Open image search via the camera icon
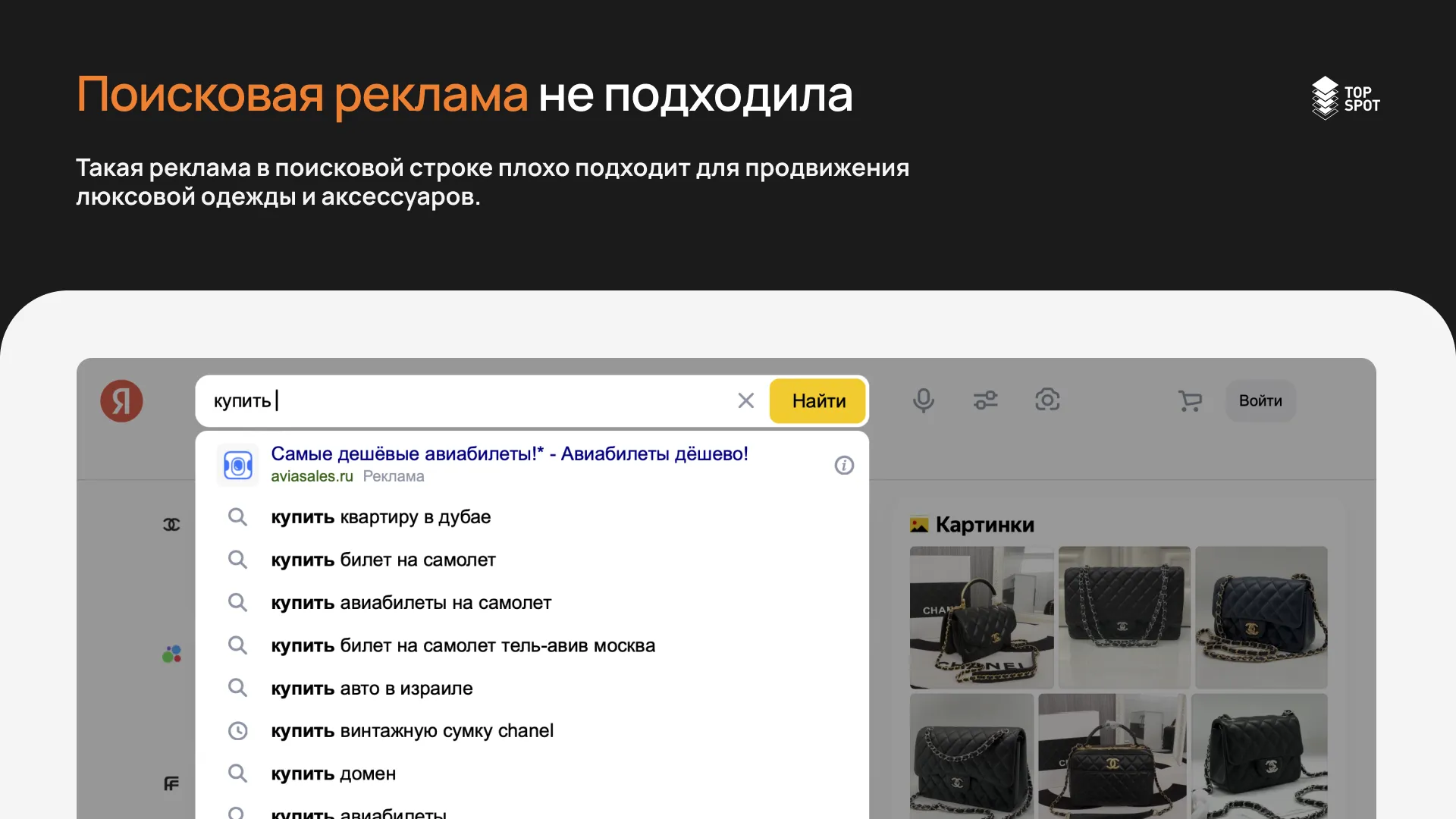1456x819 pixels. click(1047, 400)
